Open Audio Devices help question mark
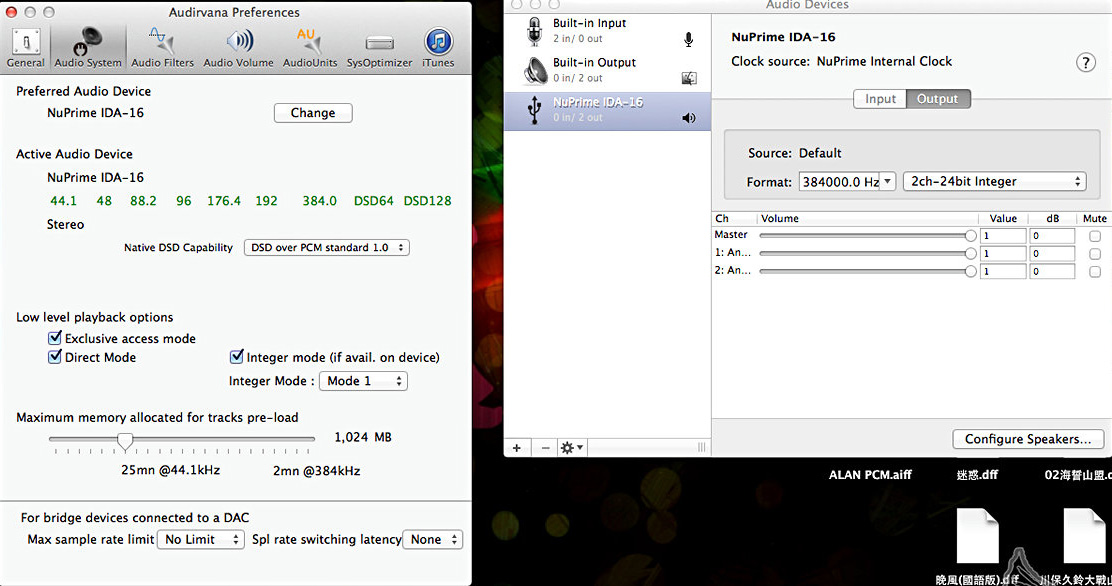 click(1085, 62)
